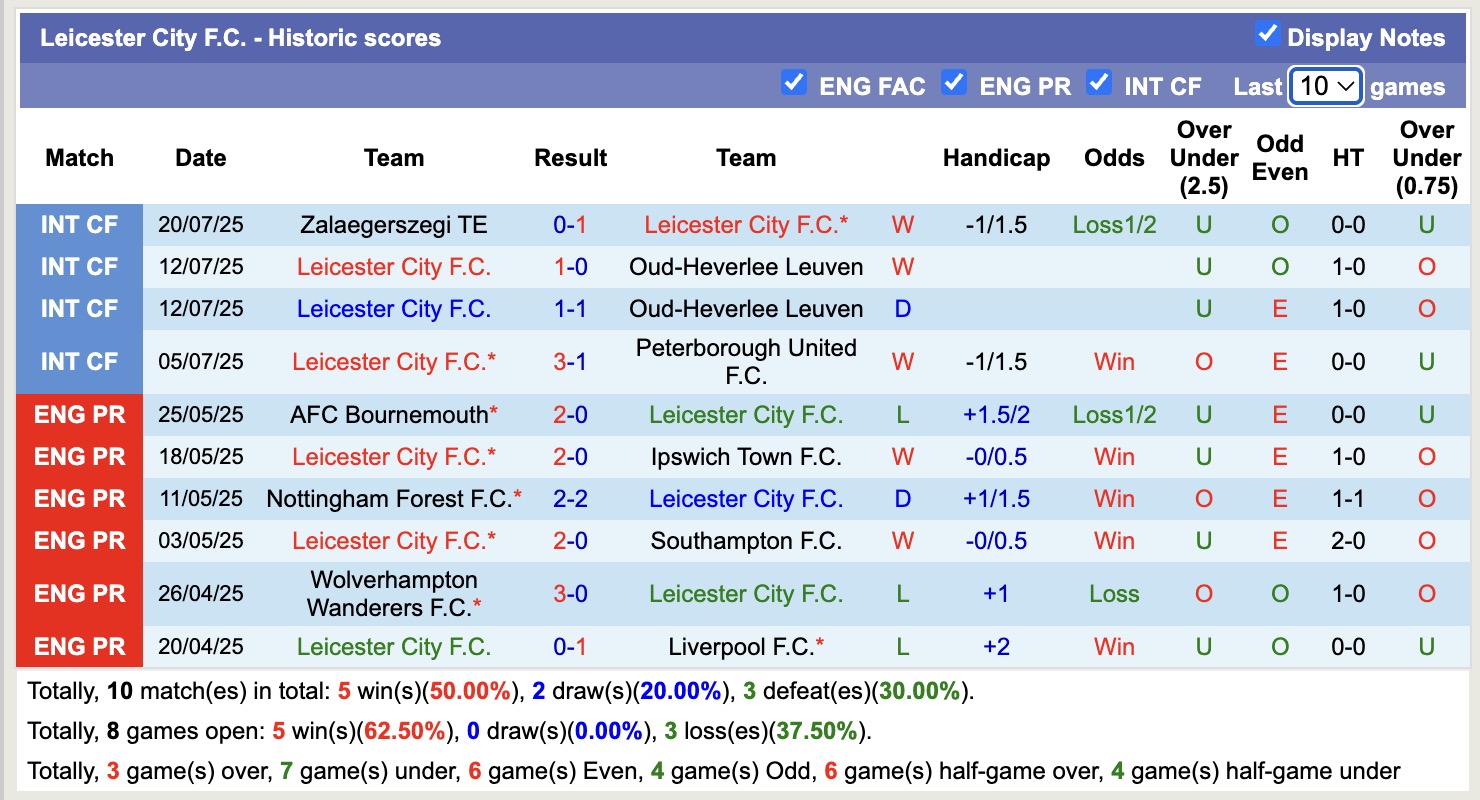The height and width of the screenshot is (800, 1480).
Task: Click the Liverpool F.C. team link
Action: [741, 647]
